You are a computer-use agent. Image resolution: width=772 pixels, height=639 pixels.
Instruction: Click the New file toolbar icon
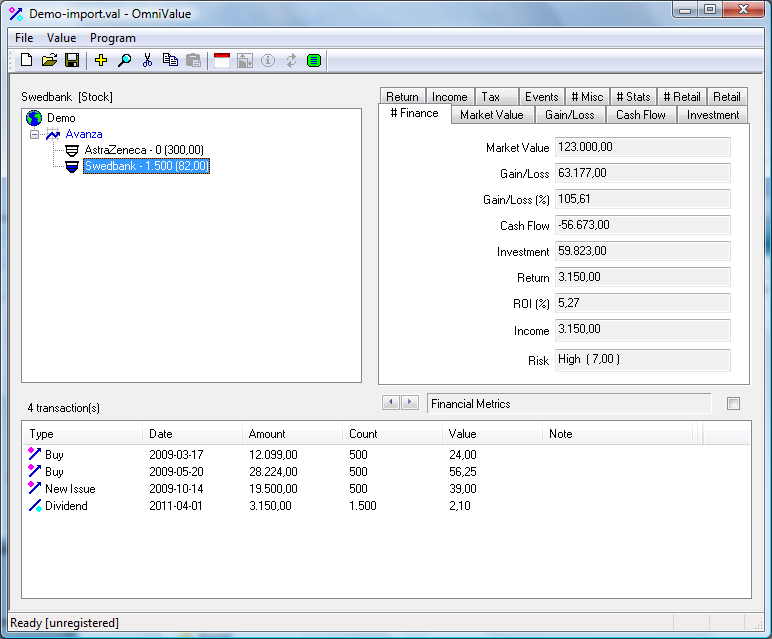[x=27, y=61]
